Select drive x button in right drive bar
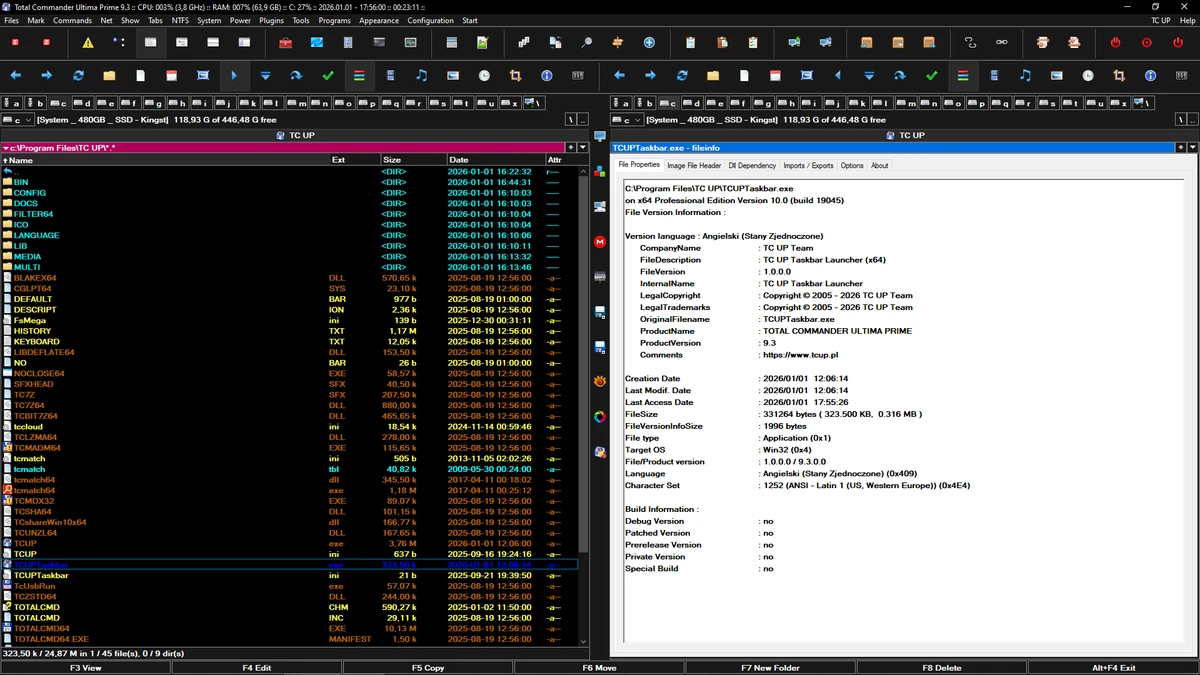The height and width of the screenshot is (675, 1200). pos(1121,103)
